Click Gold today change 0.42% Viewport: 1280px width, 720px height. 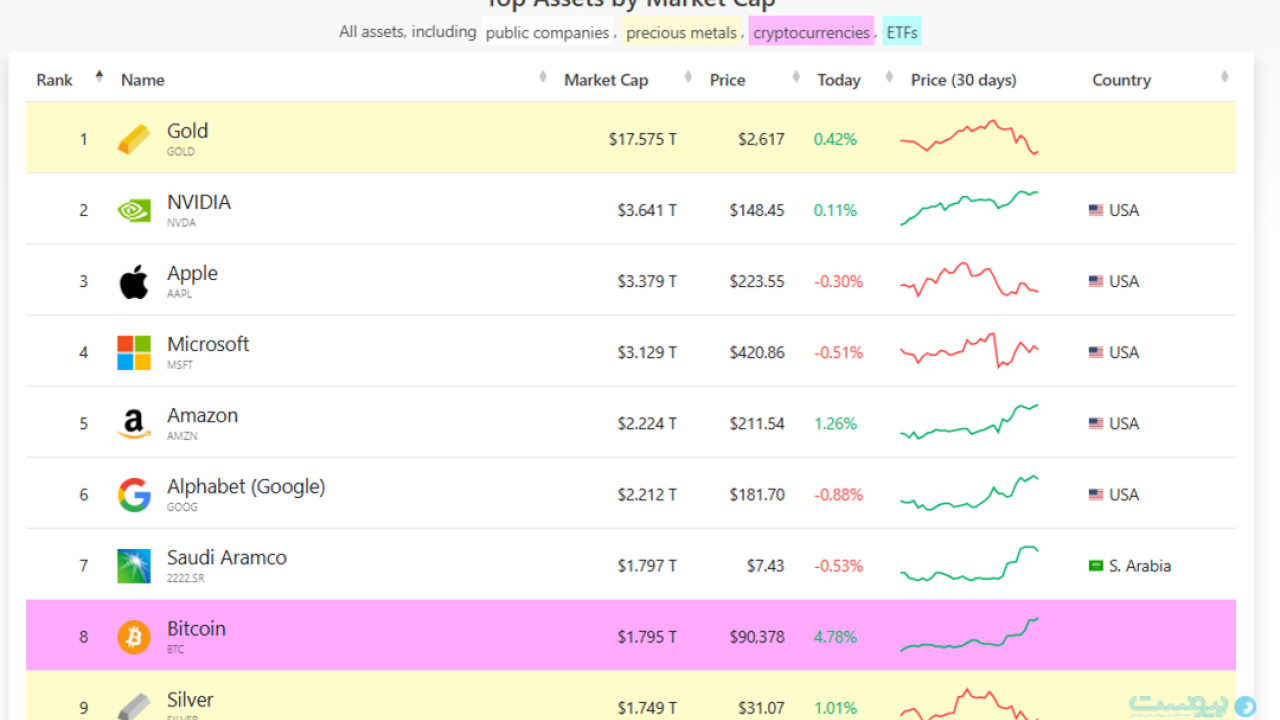click(835, 140)
